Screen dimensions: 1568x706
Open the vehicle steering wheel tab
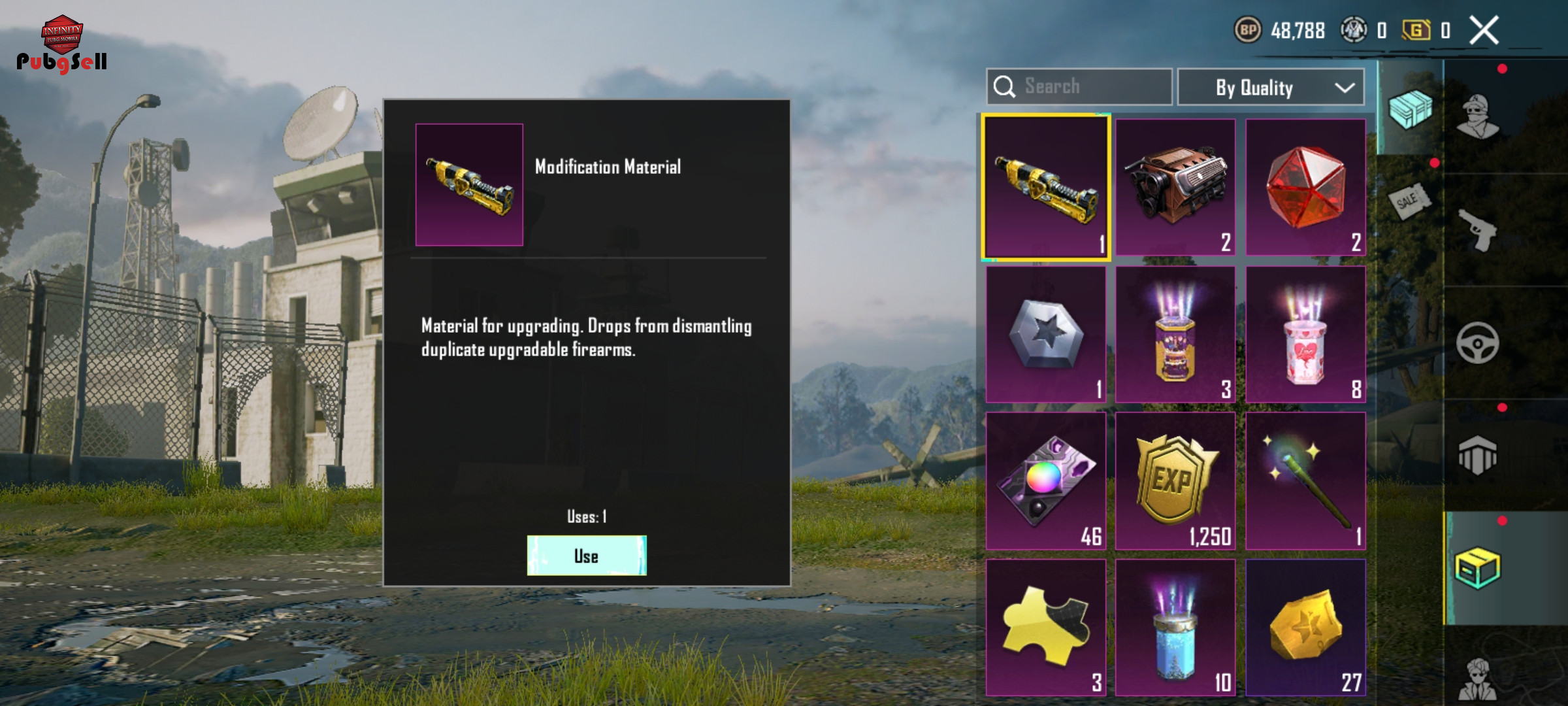pos(1478,343)
